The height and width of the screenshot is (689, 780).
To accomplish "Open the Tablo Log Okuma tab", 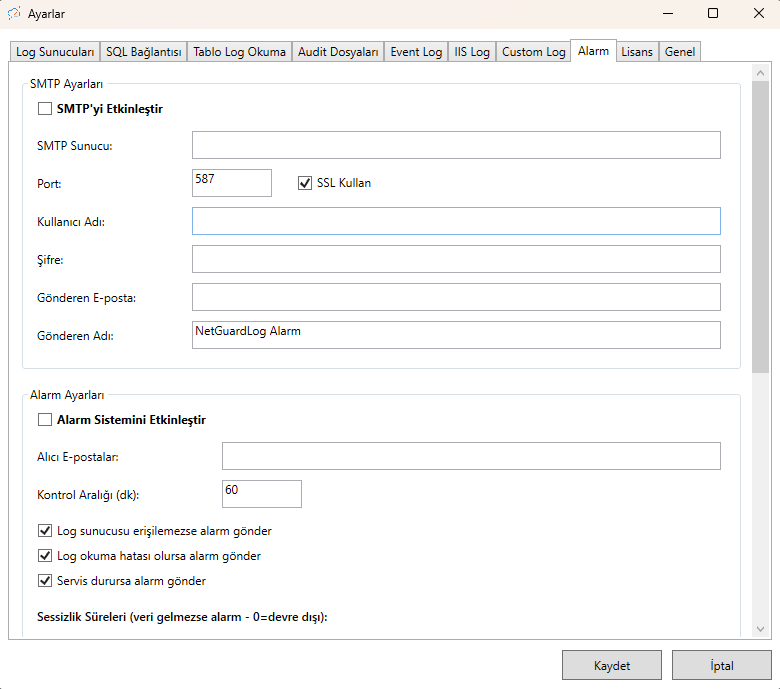I will 239,52.
